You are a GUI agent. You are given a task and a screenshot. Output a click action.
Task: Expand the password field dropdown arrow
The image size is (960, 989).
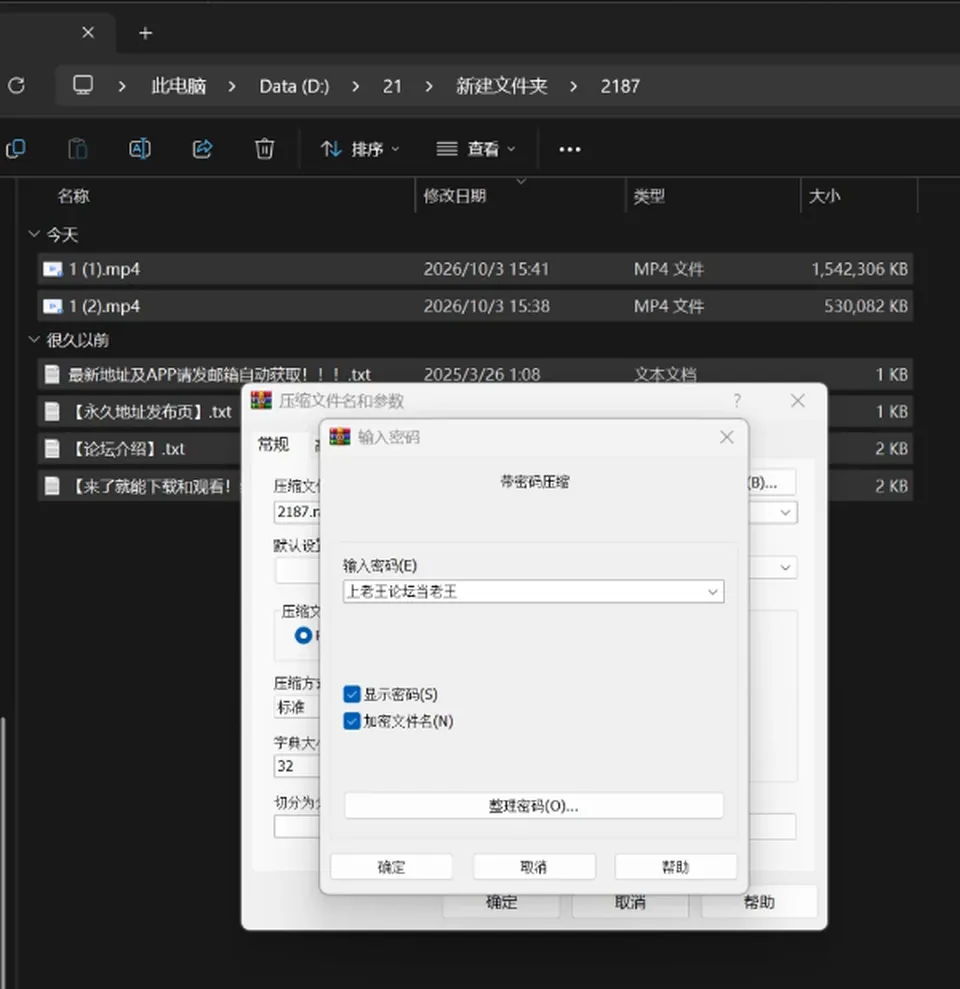pos(713,592)
